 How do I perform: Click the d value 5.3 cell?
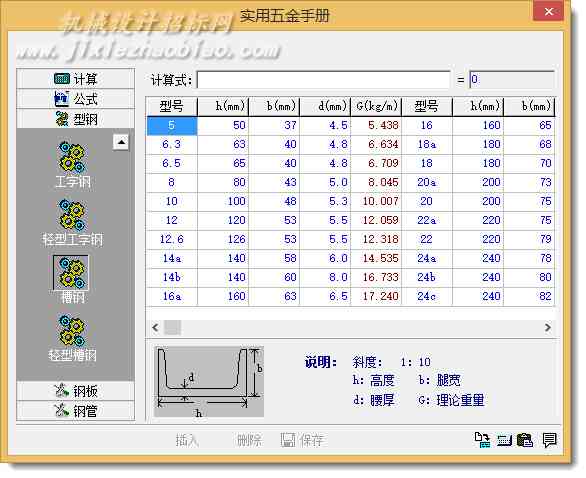tap(326, 202)
